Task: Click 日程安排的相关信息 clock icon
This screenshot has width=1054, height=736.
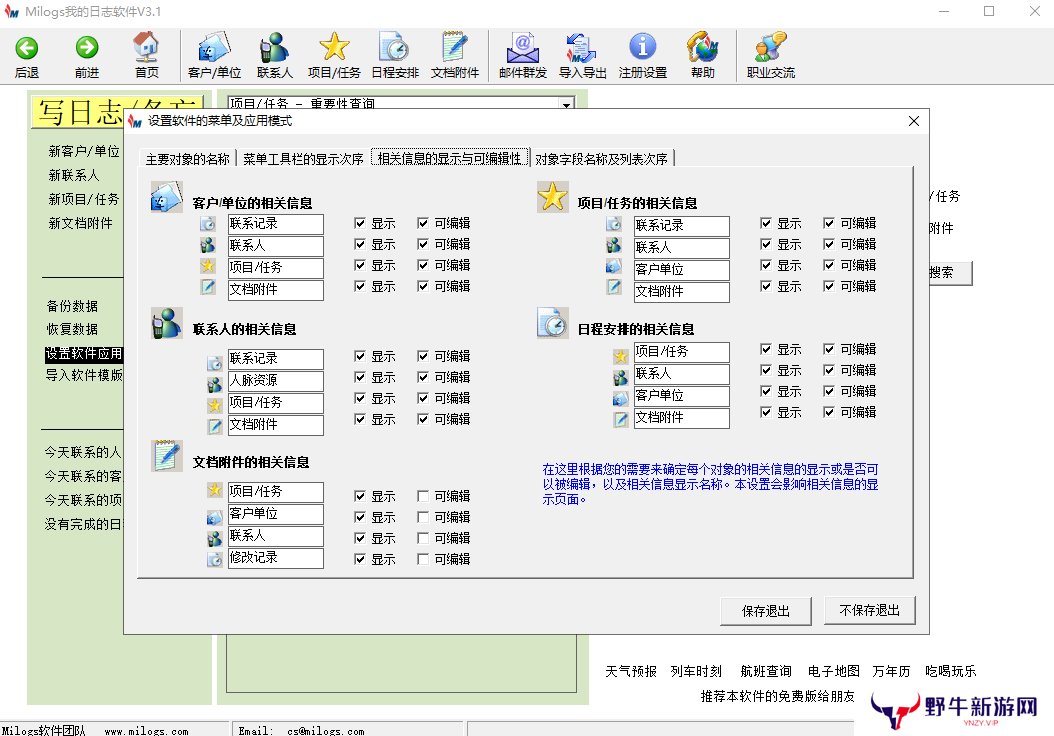Action: tap(553, 323)
